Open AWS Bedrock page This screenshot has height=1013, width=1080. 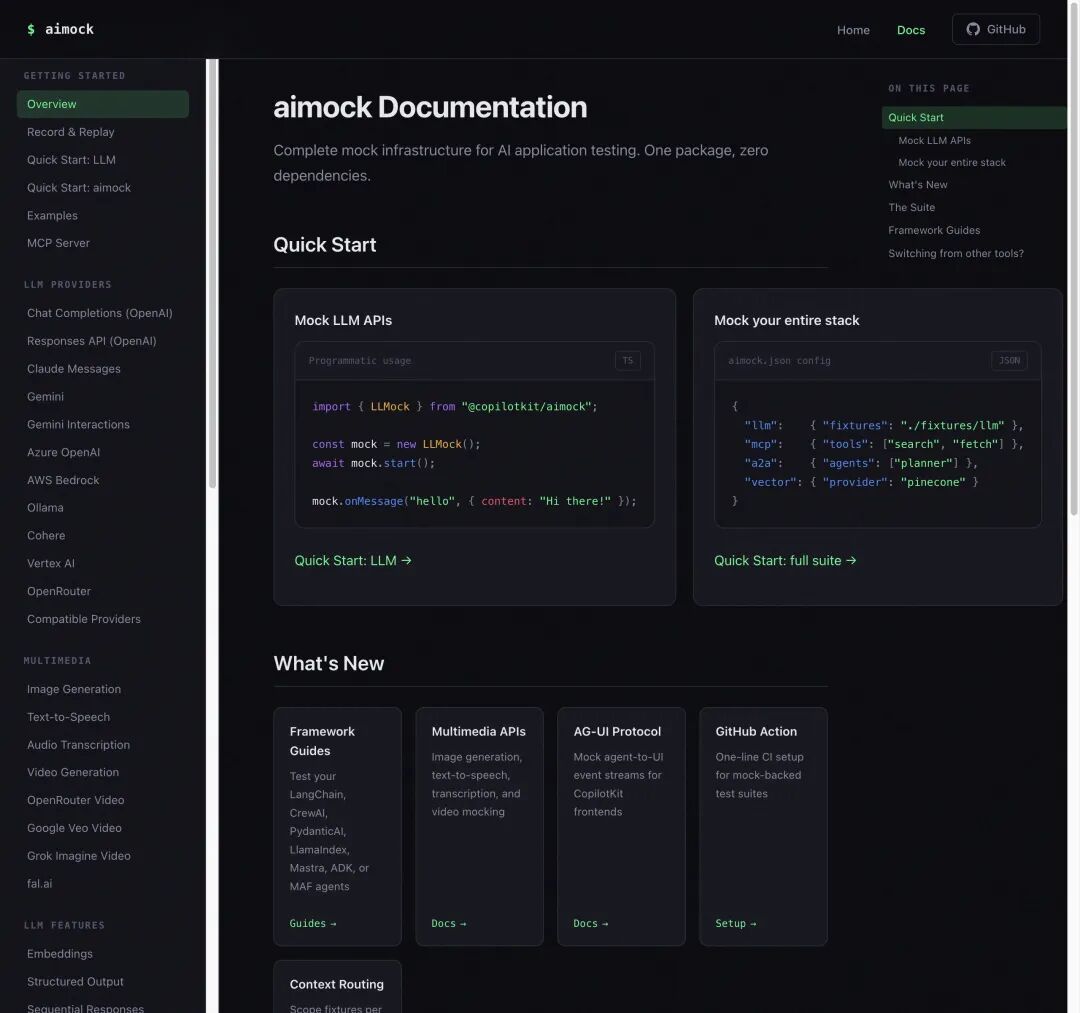point(103,480)
